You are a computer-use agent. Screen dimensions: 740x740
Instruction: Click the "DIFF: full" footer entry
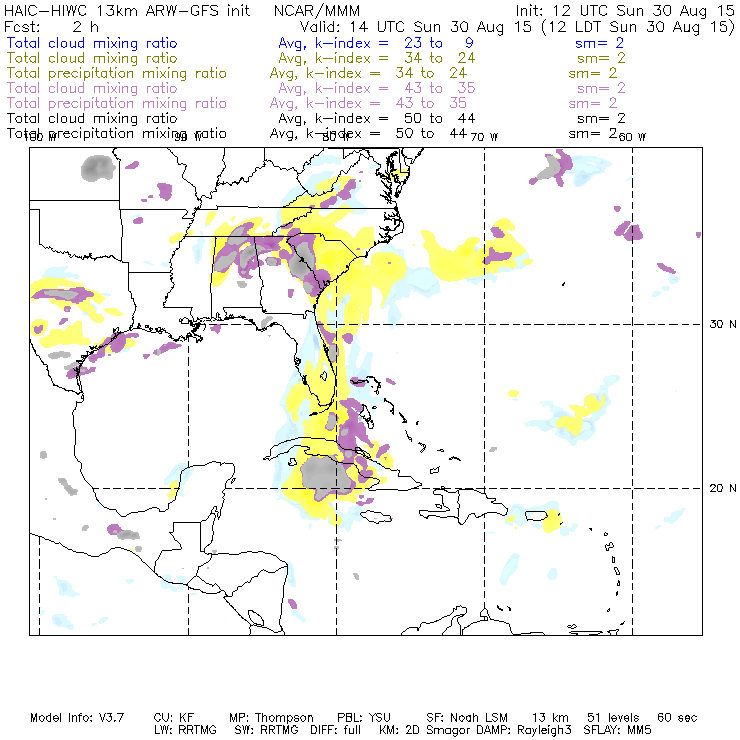click(x=335, y=730)
